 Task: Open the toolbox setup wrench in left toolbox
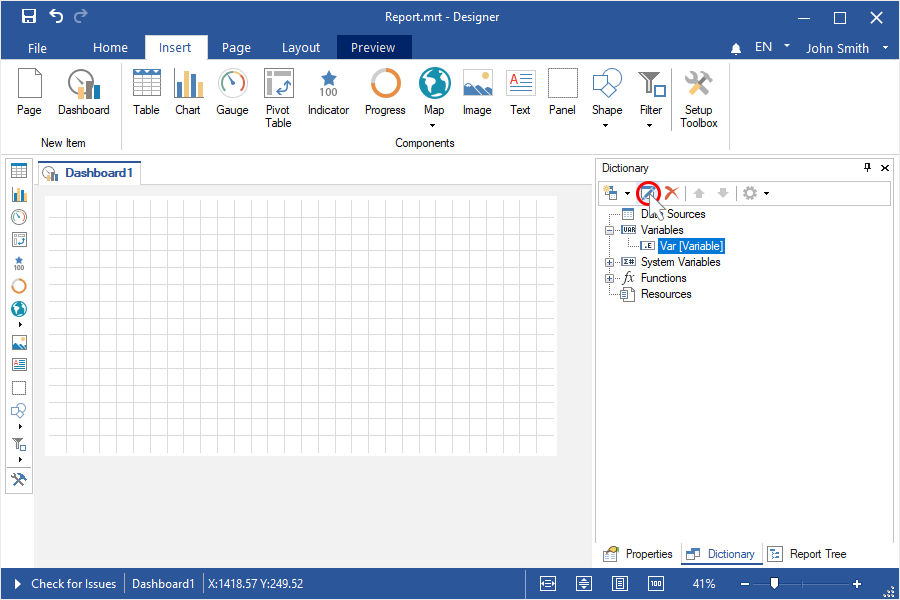pyautogui.click(x=19, y=479)
